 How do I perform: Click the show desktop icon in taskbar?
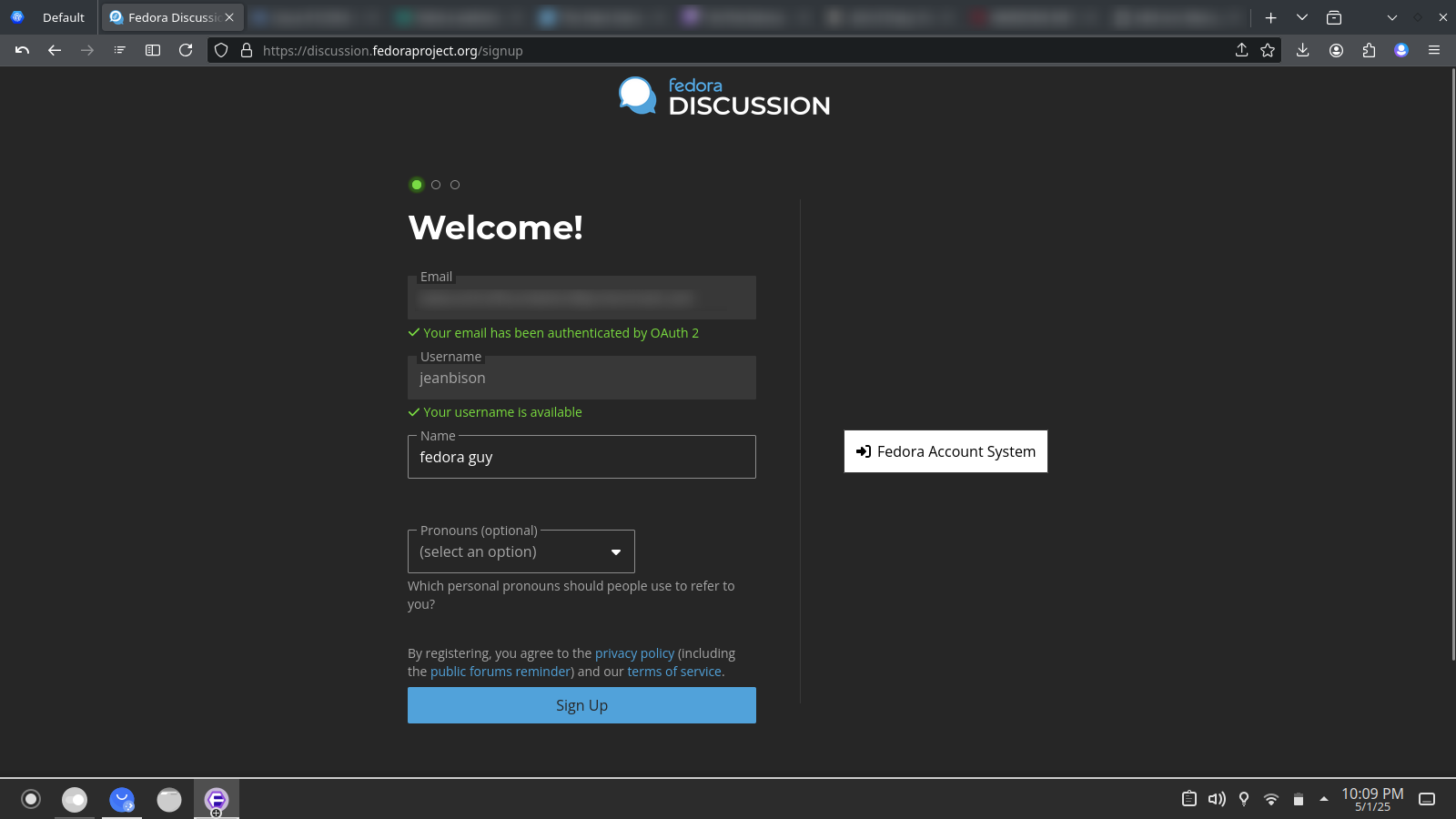[1427, 799]
